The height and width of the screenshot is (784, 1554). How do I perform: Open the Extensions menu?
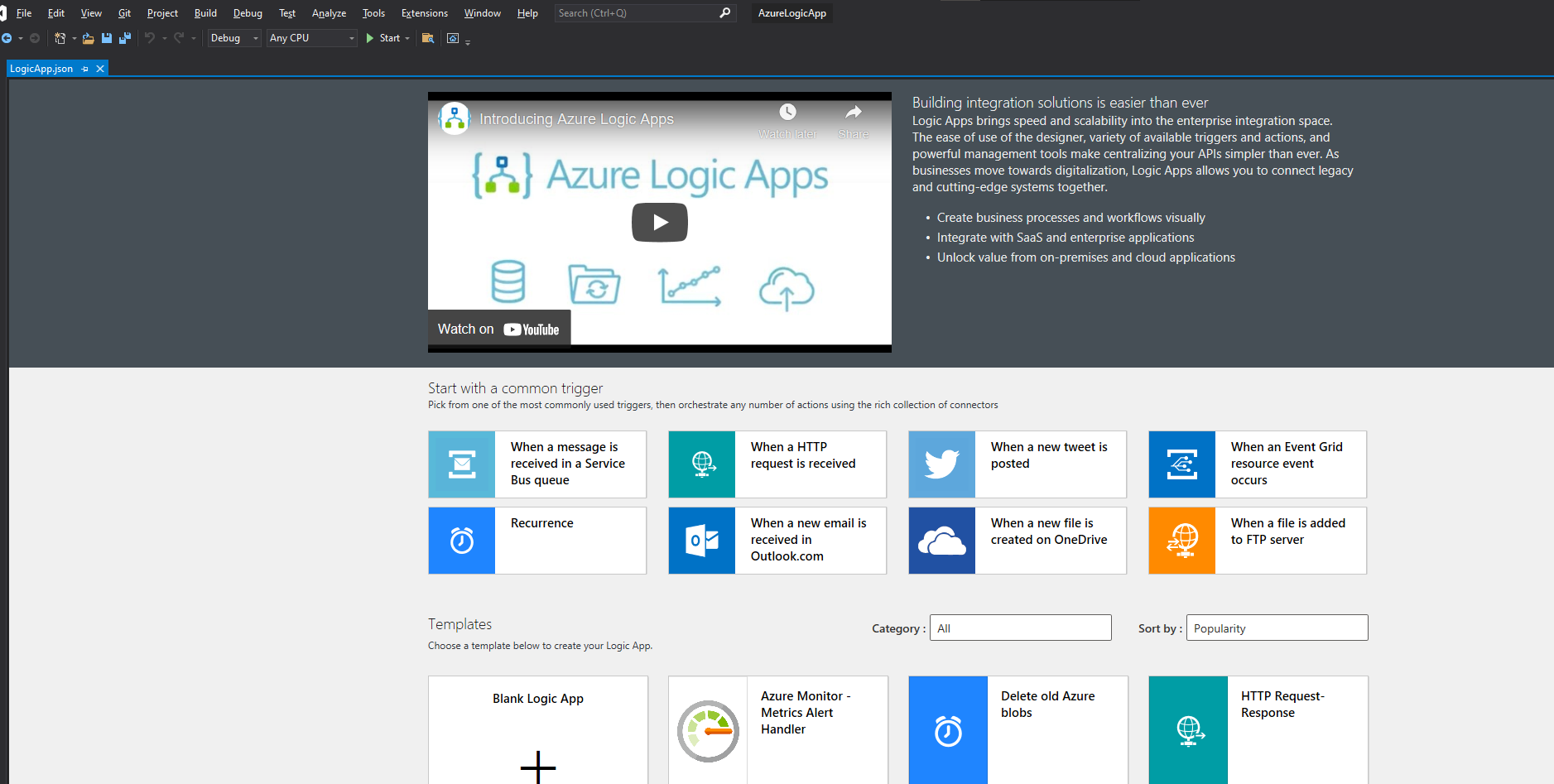(x=425, y=13)
